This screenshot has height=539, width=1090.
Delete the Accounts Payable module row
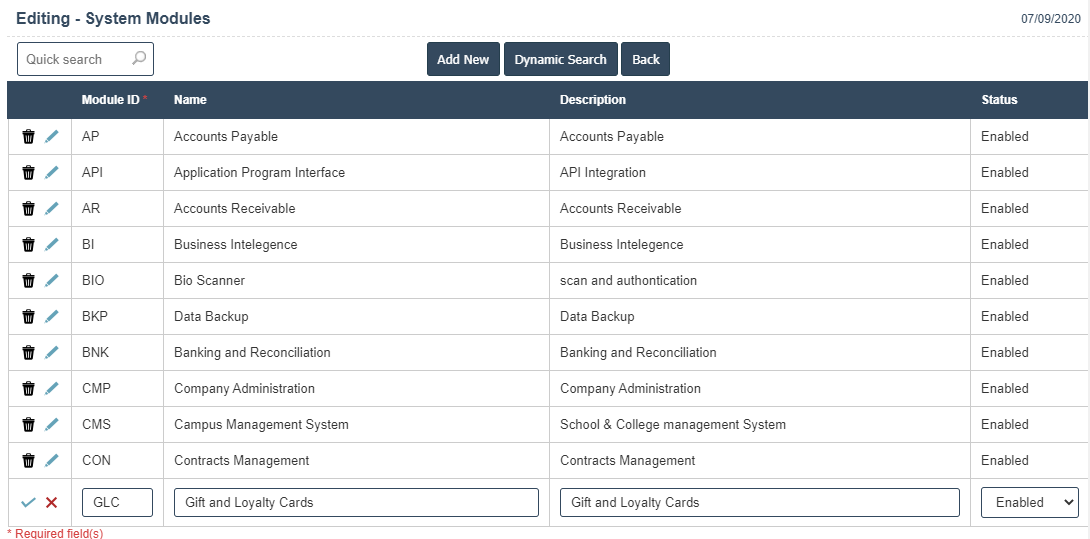(x=28, y=137)
